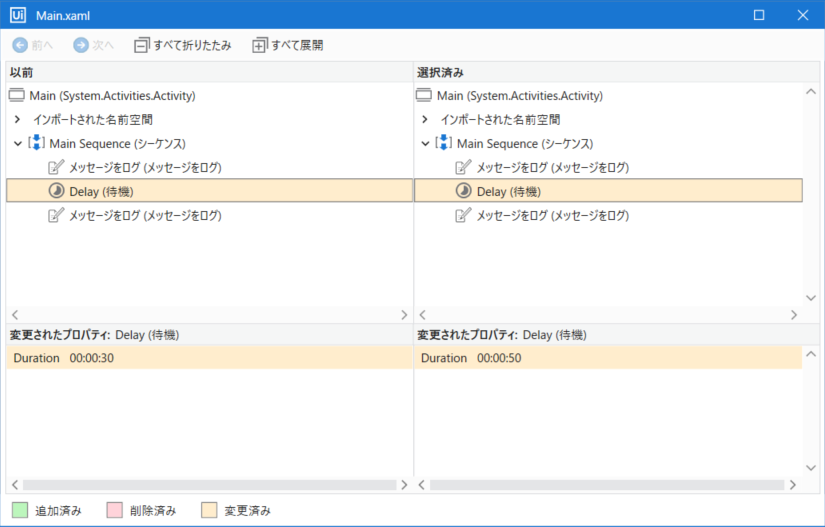Viewport: 825px width, 527px height.
Task: Click the UiPath logo in title bar
Action: tap(18, 15)
